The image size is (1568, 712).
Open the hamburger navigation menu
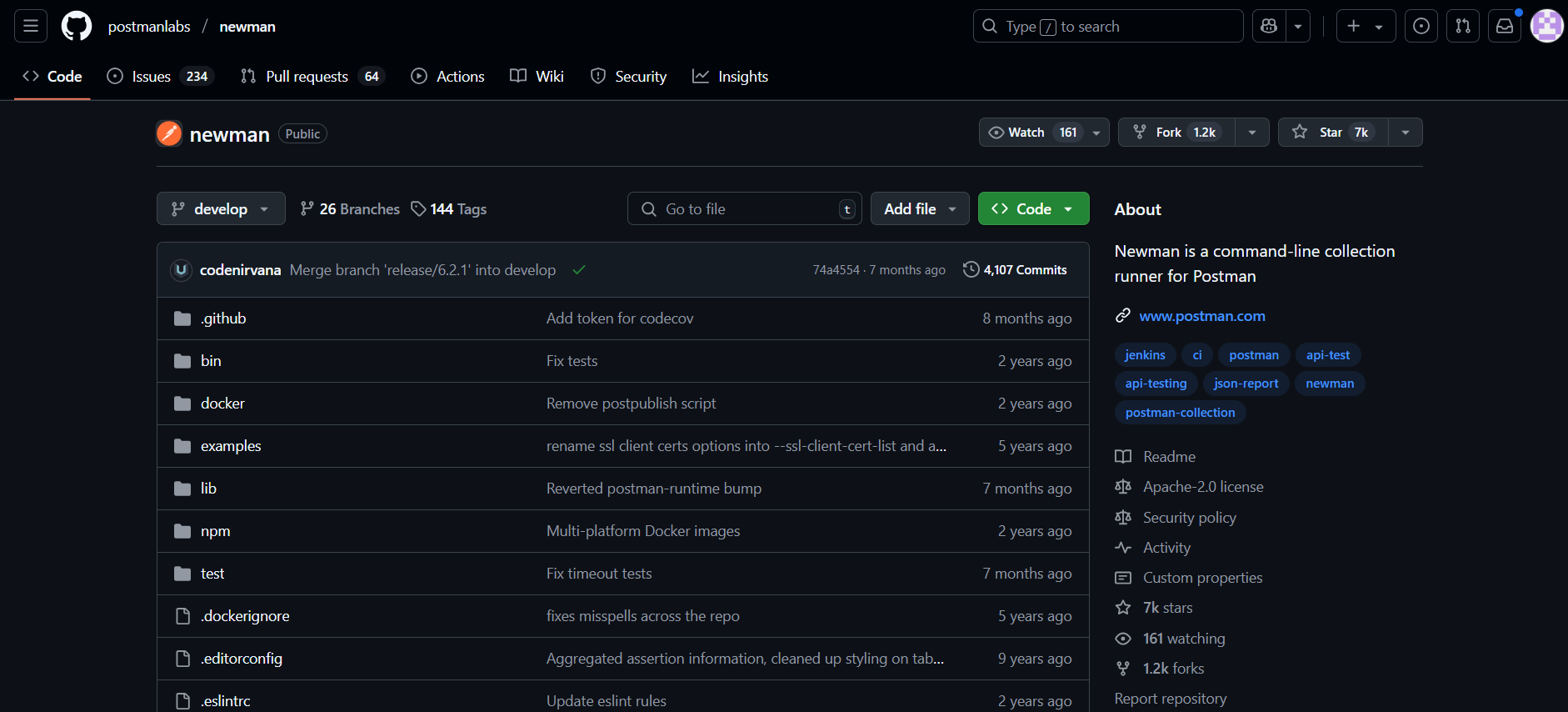point(31,27)
